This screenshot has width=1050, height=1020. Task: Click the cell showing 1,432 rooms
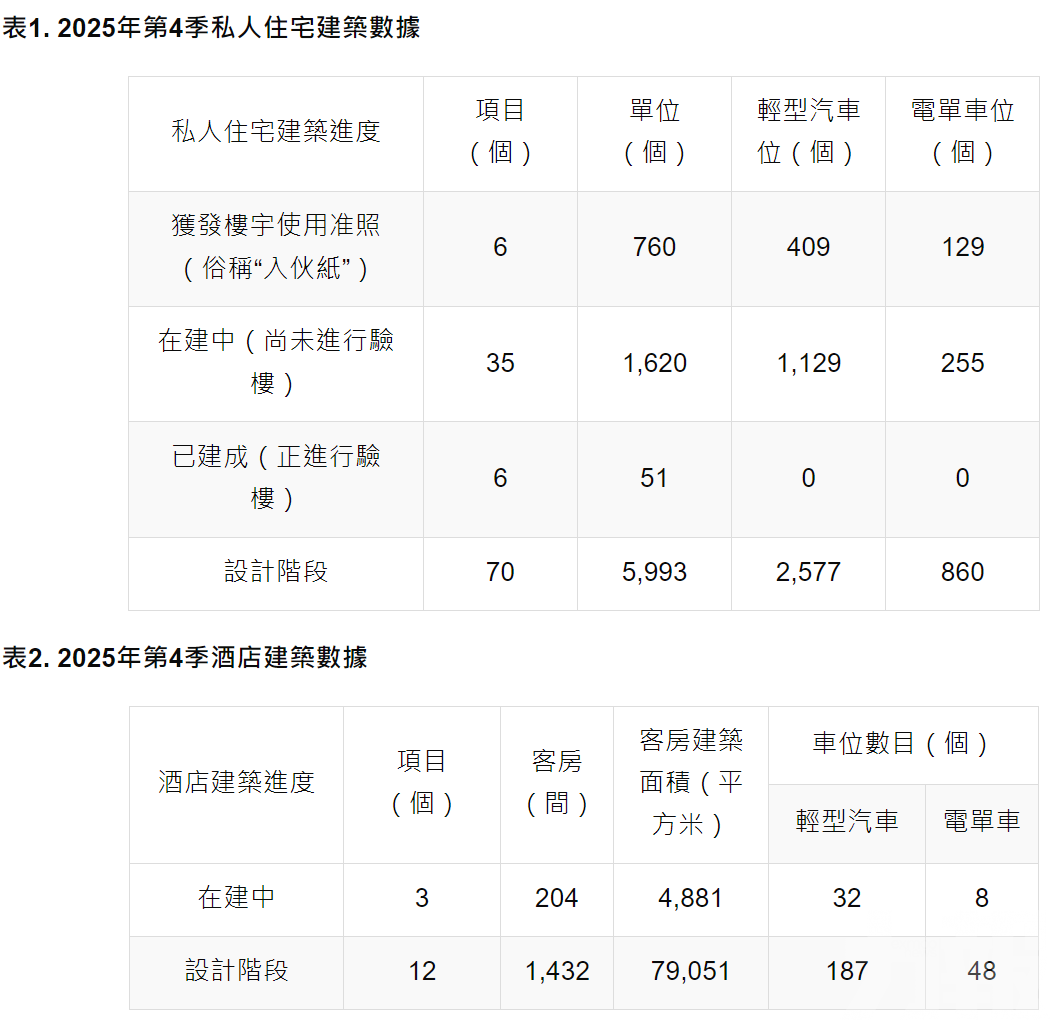(556, 971)
